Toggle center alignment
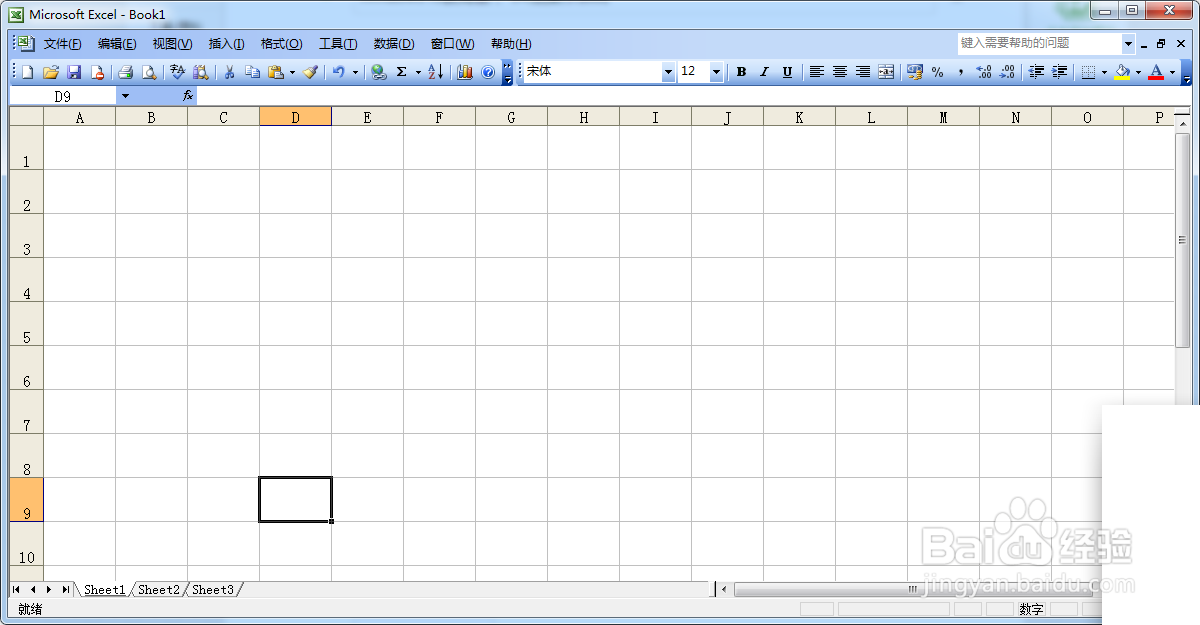 click(x=840, y=72)
